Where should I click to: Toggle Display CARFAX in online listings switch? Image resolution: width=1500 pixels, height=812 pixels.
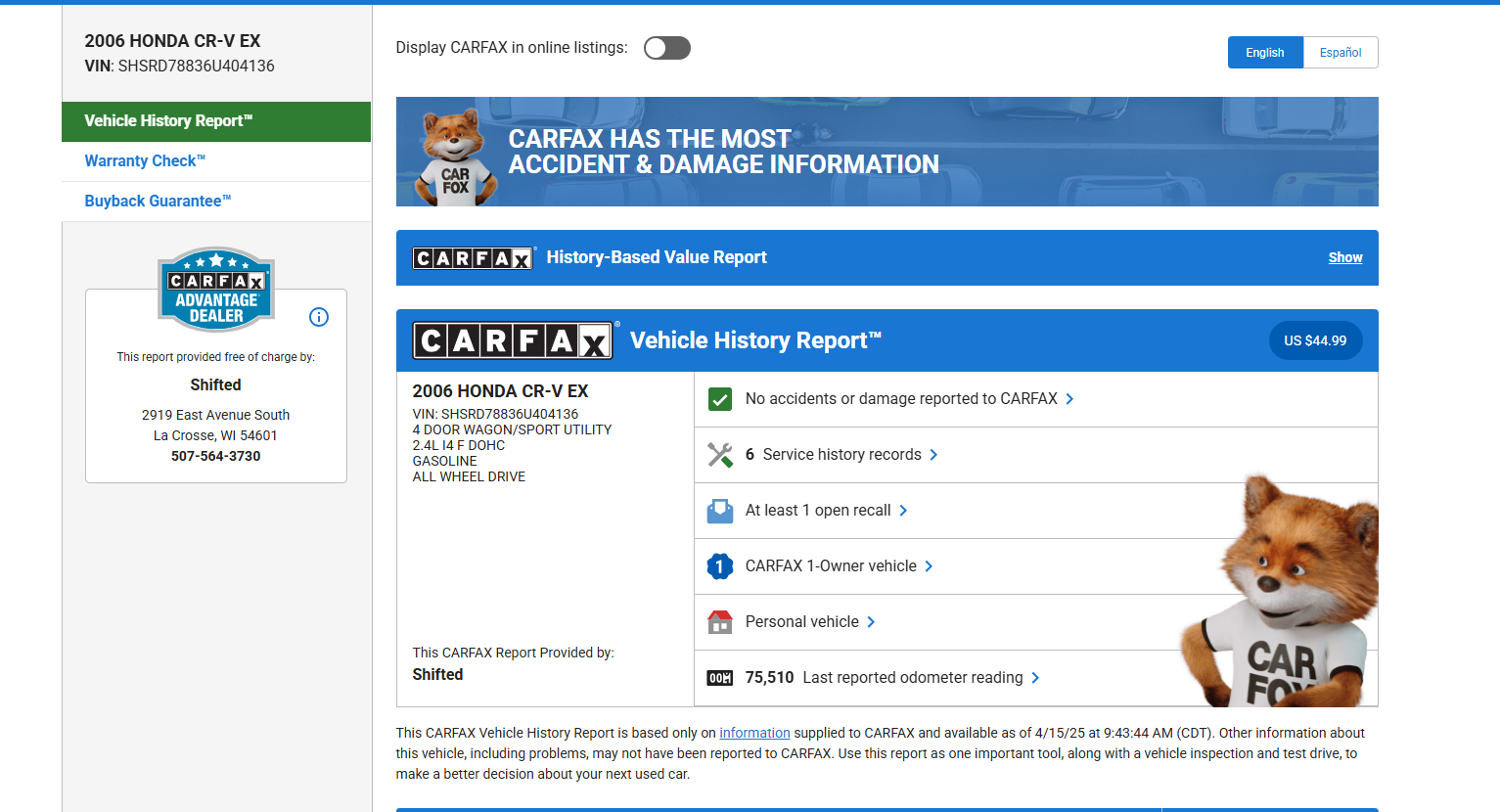click(666, 48)
